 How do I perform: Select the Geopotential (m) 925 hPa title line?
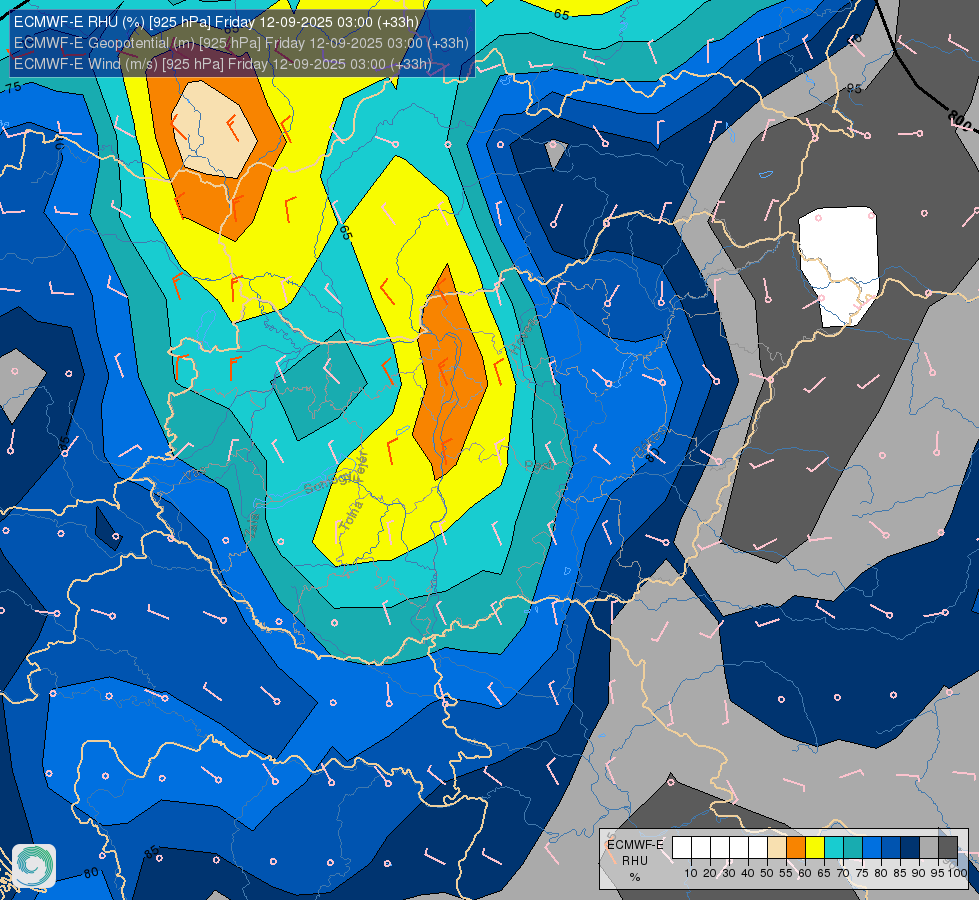pos(241,43)
